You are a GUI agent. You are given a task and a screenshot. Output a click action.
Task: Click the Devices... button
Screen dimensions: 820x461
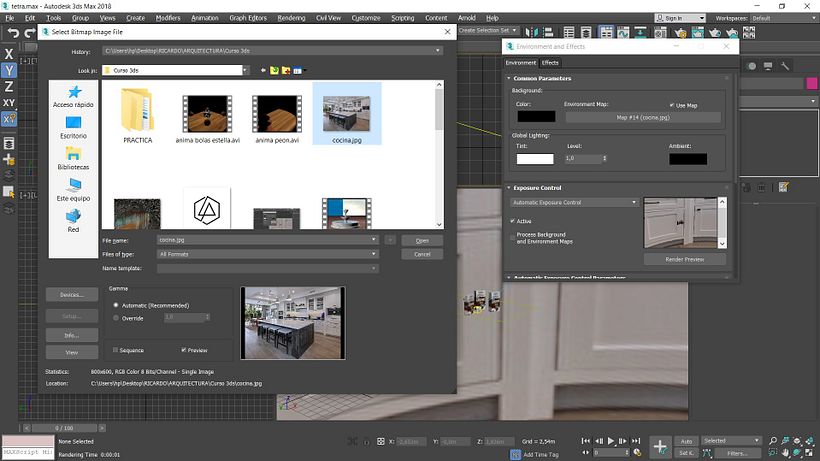(x=72, y=295)
